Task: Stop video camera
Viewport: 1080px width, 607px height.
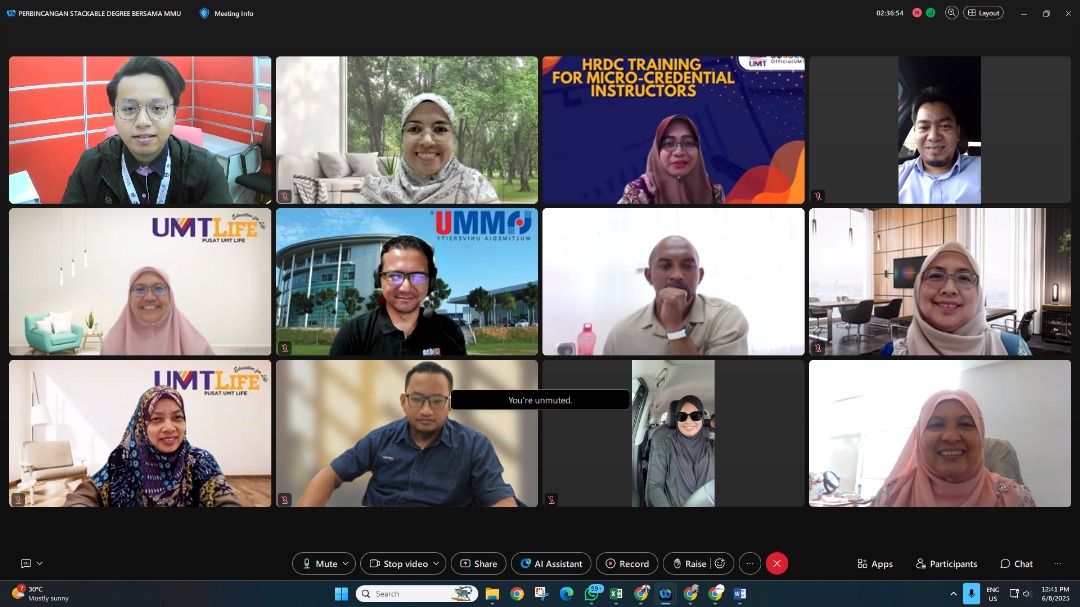Action: click(398, 564)
